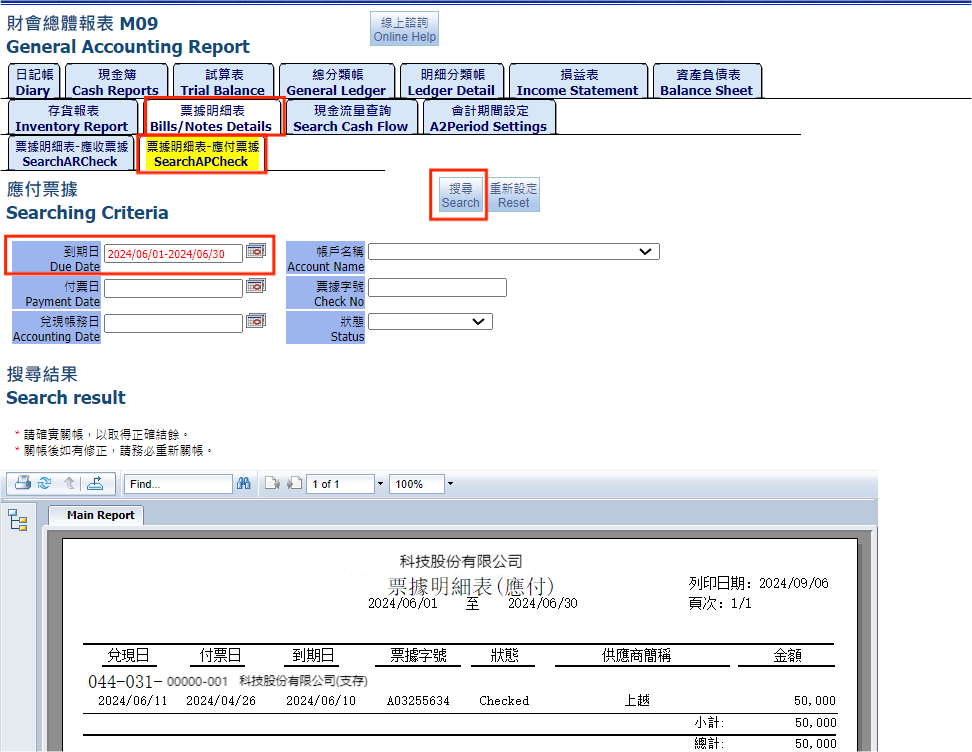Expand the Status dropdown
Image resolution: width=972 pixels, height=752 pixels.
[478, 322]
